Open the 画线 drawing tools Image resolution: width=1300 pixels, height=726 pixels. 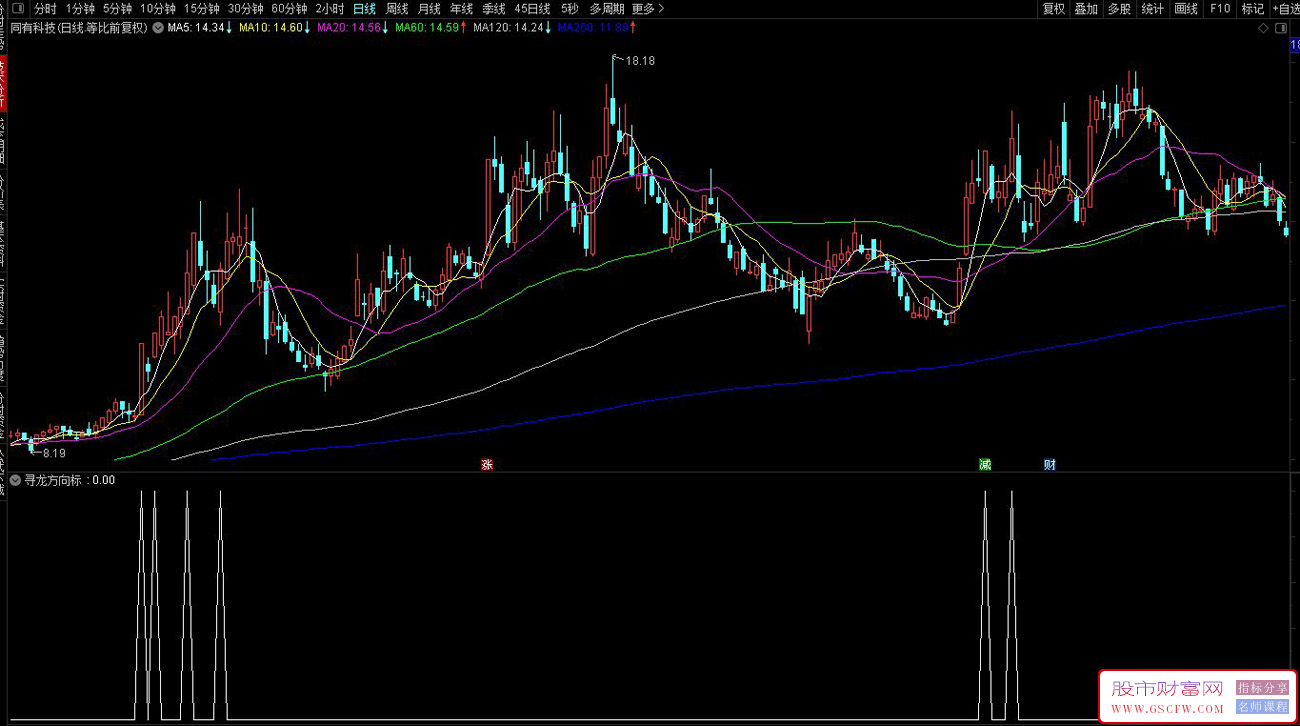tap(1186, 9)
